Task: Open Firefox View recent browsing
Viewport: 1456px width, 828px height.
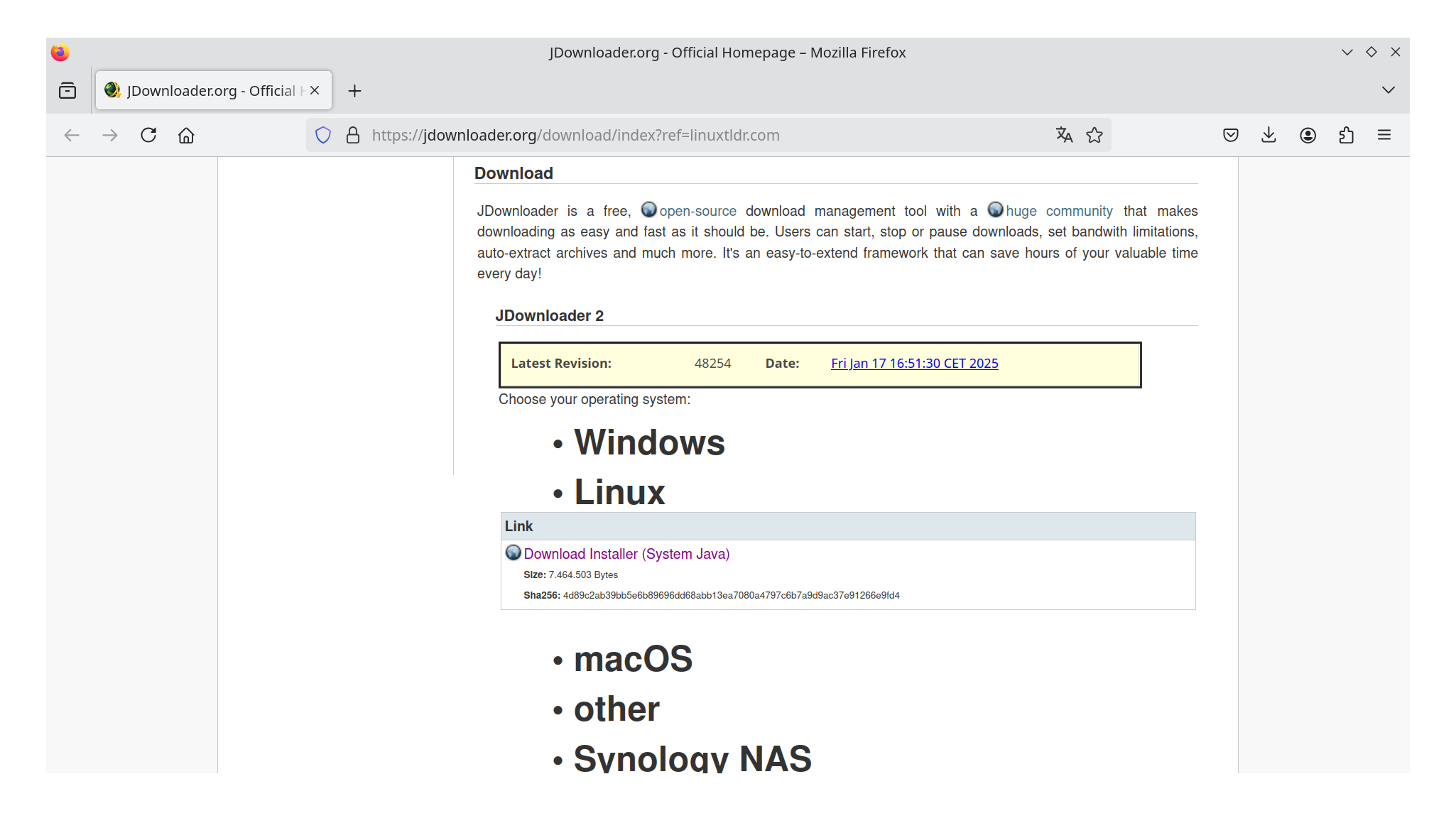Action: point(67,90)
